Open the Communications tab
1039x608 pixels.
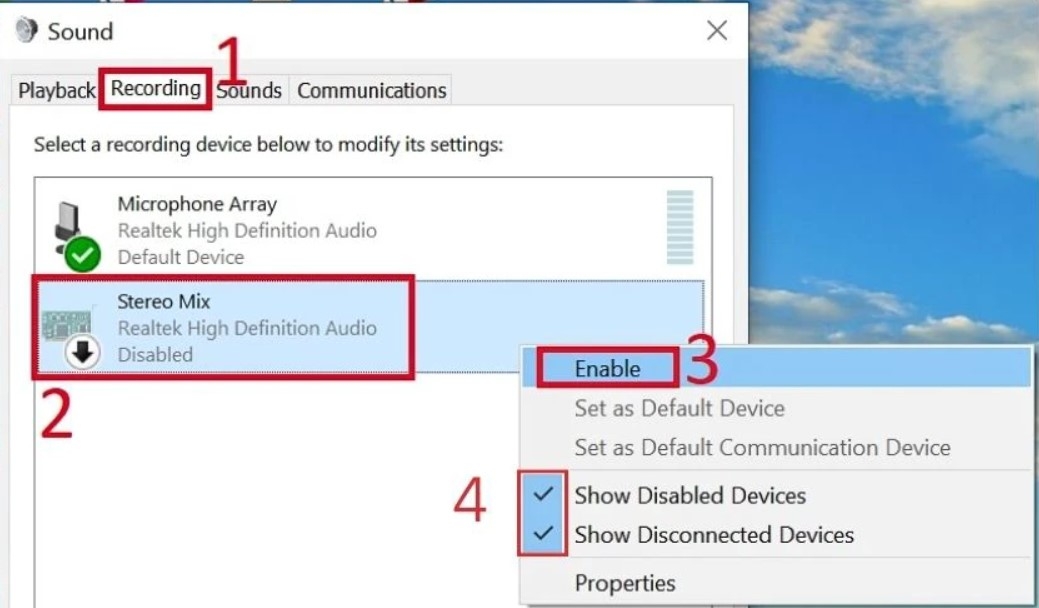[372, 90]
